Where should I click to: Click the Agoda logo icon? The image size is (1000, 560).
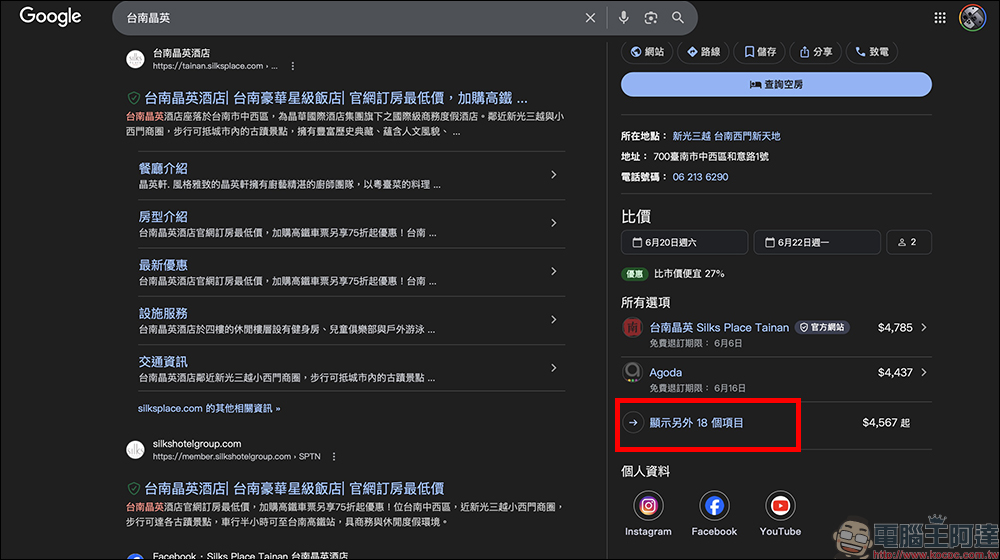632,372
